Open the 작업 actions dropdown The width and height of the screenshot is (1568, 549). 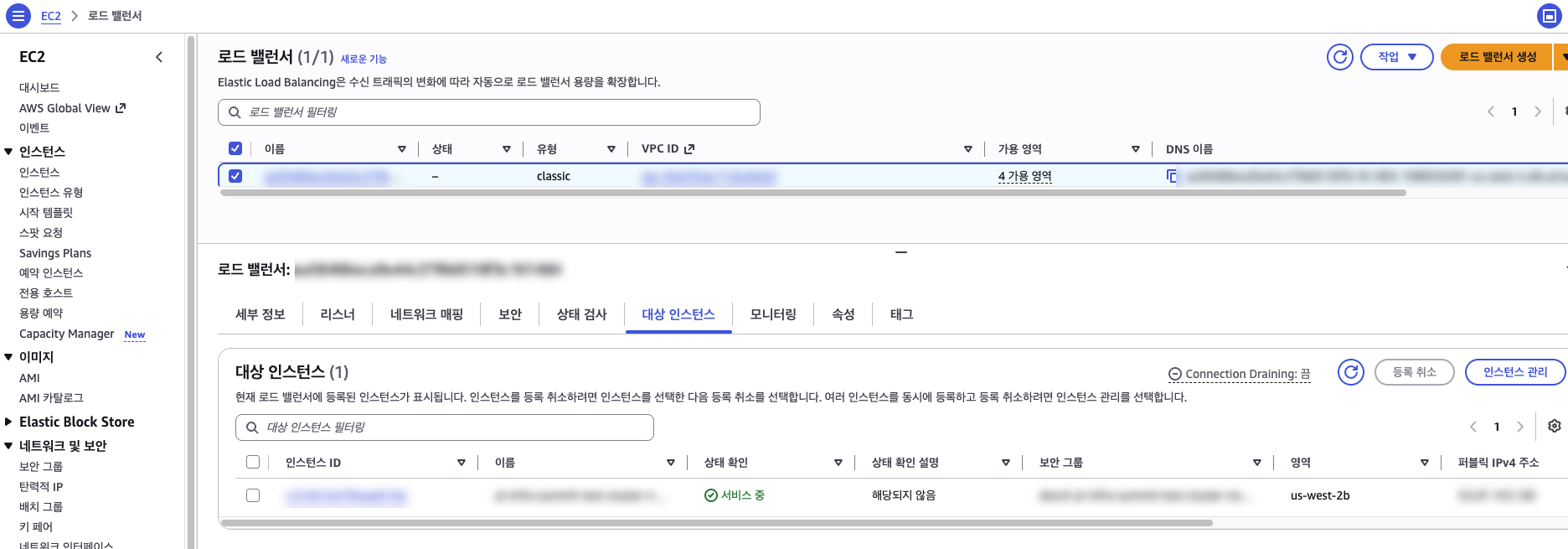(1397, 57)
